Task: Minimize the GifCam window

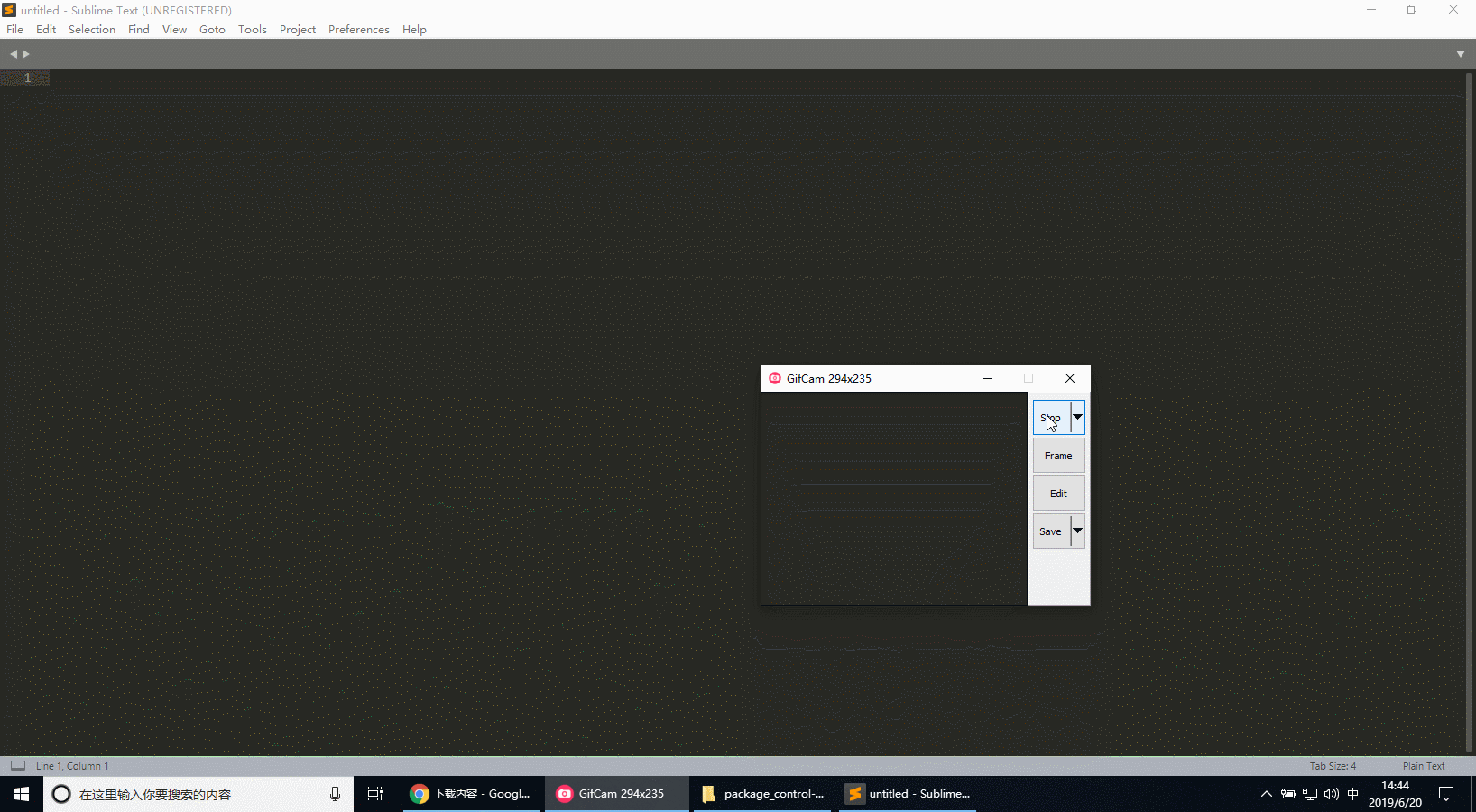Action: 988,378
